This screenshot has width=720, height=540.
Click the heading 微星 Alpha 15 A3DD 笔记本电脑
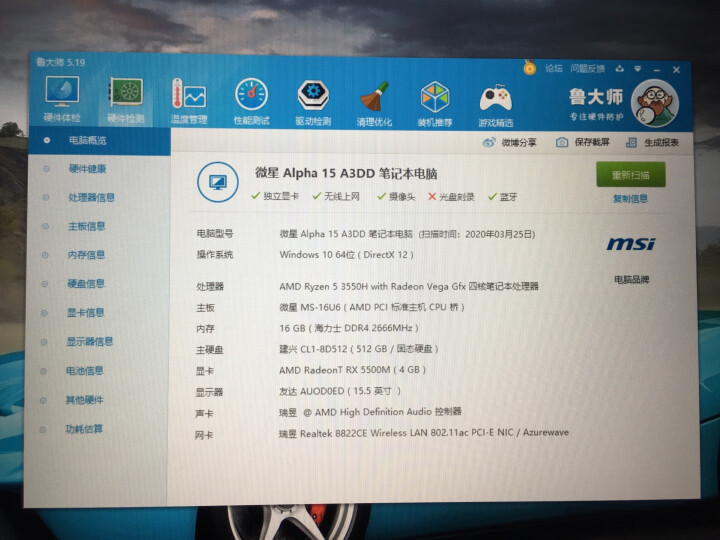[346, 173]
